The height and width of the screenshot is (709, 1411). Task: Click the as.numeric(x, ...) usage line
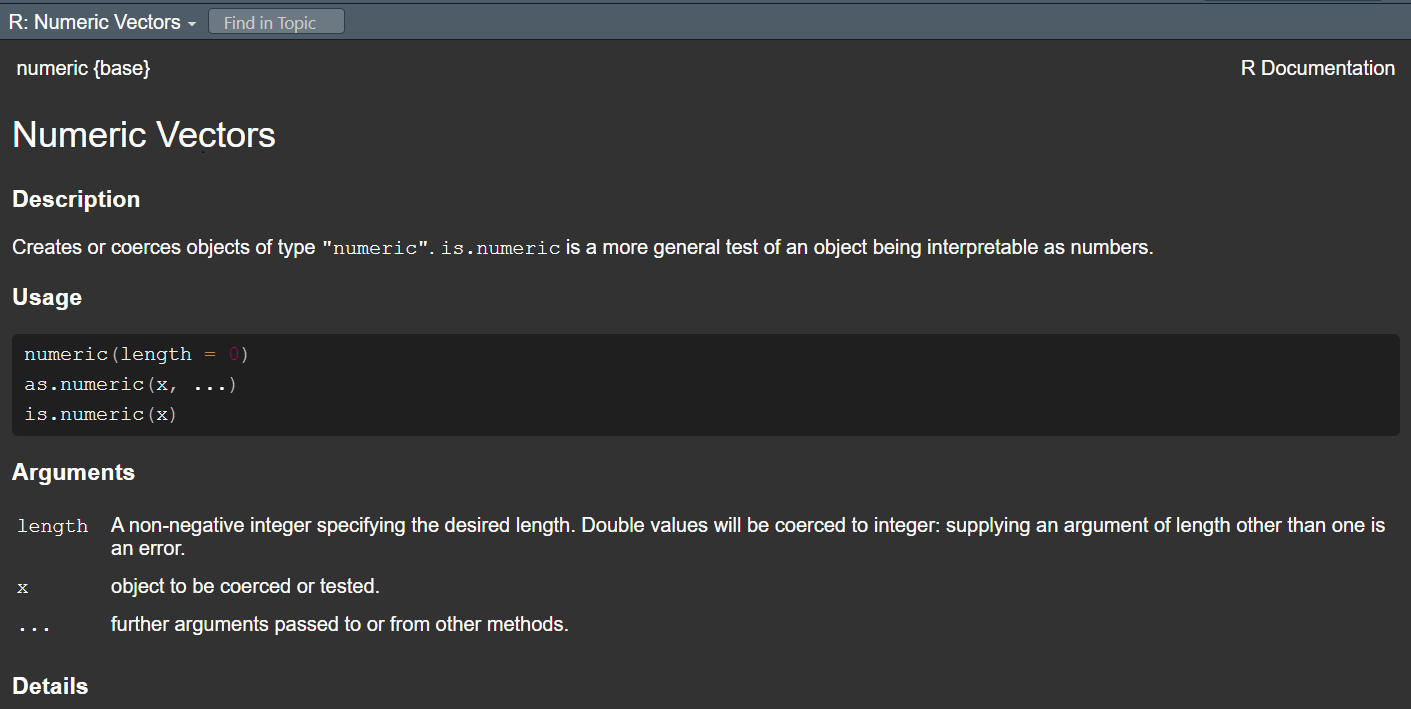click(130, 384)
